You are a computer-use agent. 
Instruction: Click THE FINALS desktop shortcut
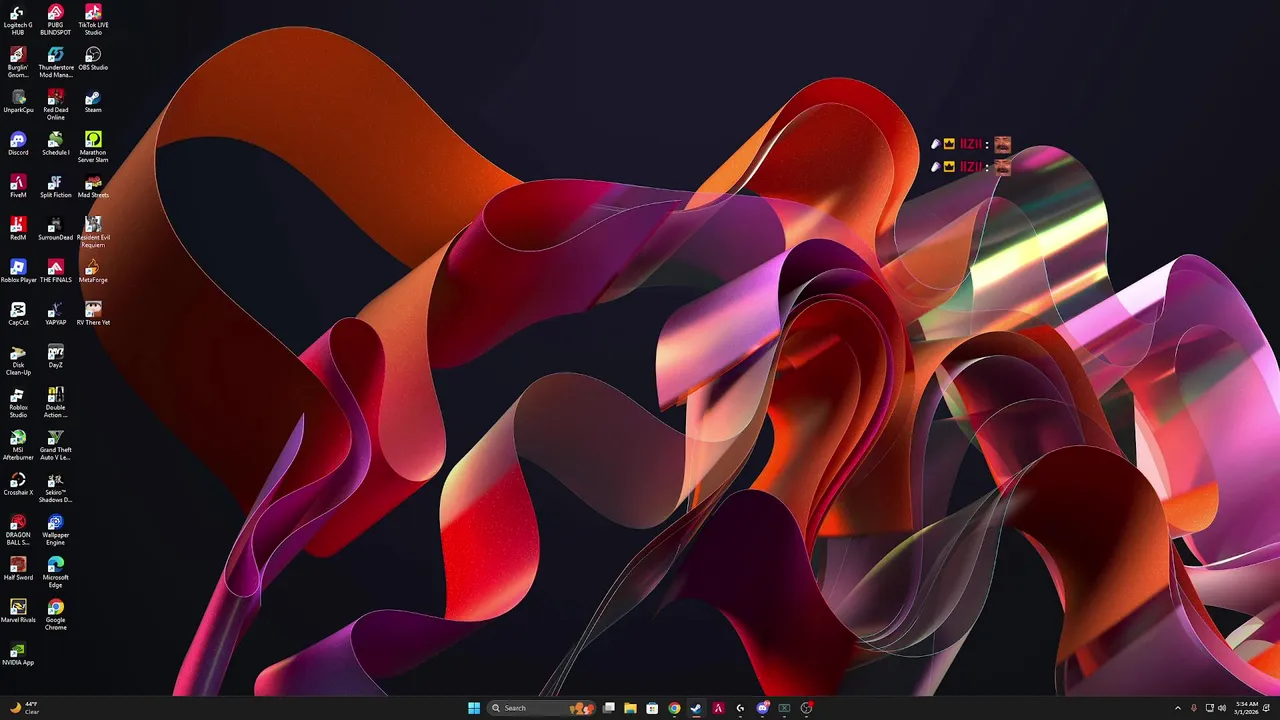56,272
